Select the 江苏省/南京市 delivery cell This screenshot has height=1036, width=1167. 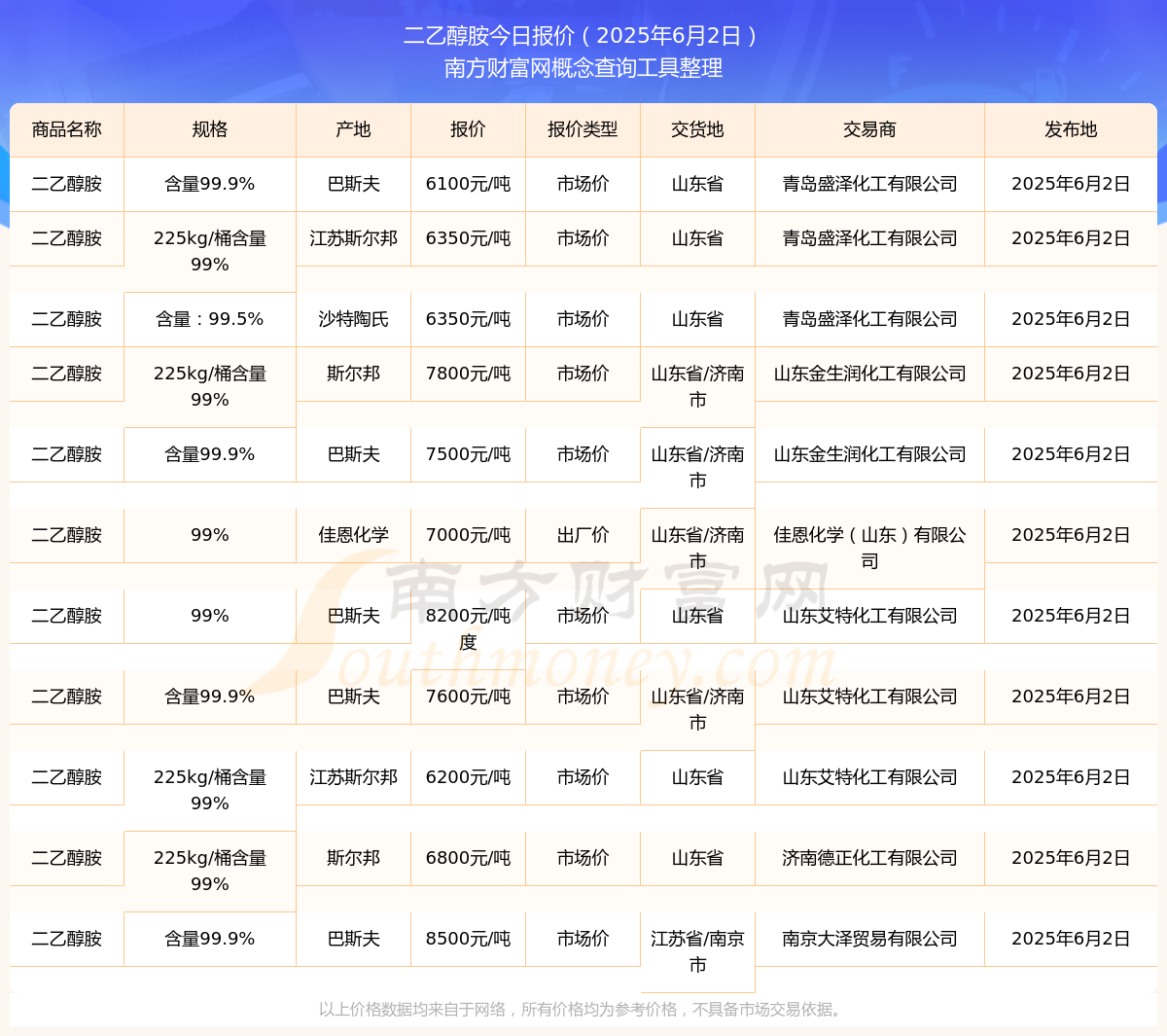point(697,951)
